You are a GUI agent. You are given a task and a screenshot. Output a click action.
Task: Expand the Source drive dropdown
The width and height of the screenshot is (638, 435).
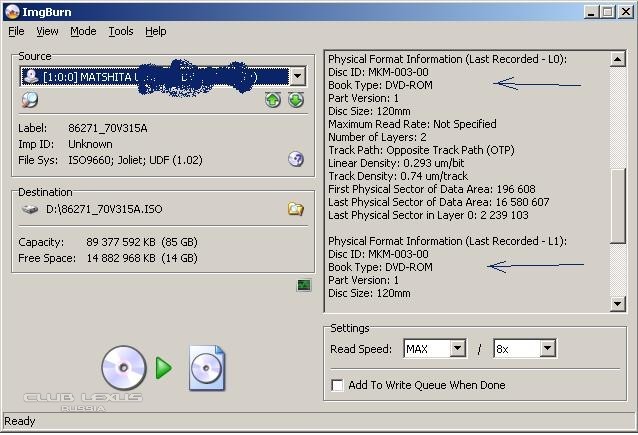(297, 77)
